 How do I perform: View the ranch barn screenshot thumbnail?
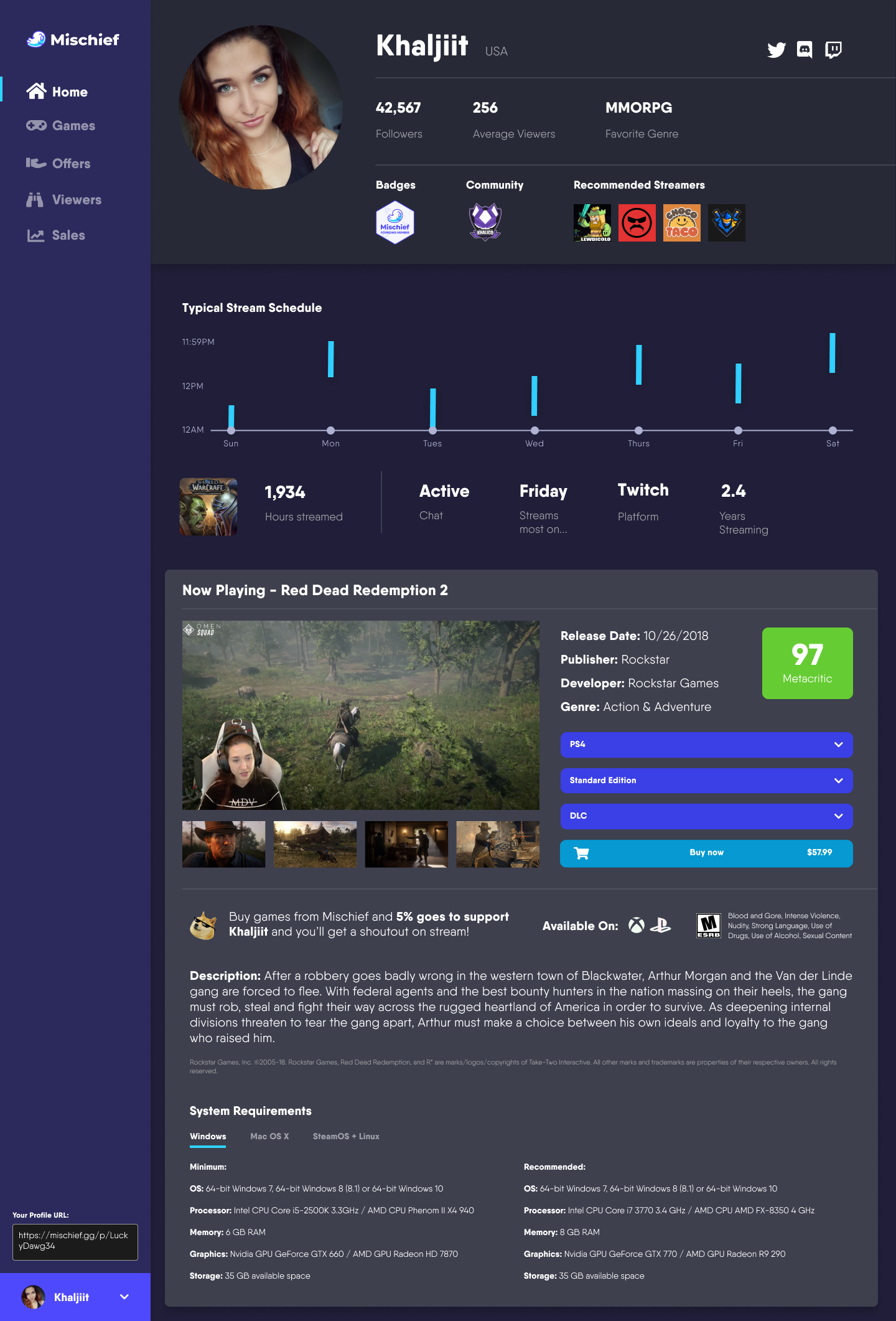tap(315, 844)
